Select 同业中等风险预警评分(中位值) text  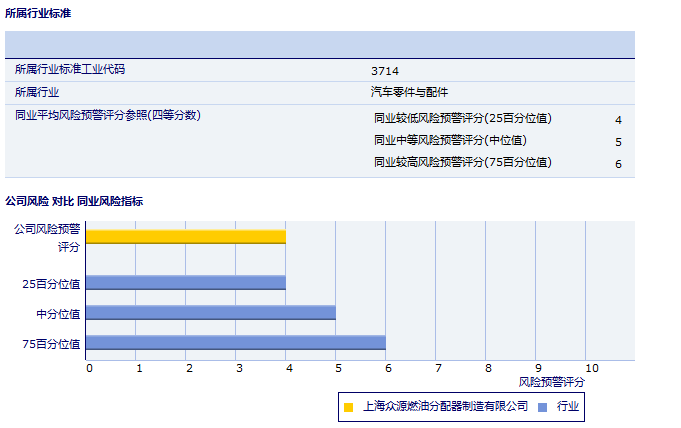(x=450, y=141)
